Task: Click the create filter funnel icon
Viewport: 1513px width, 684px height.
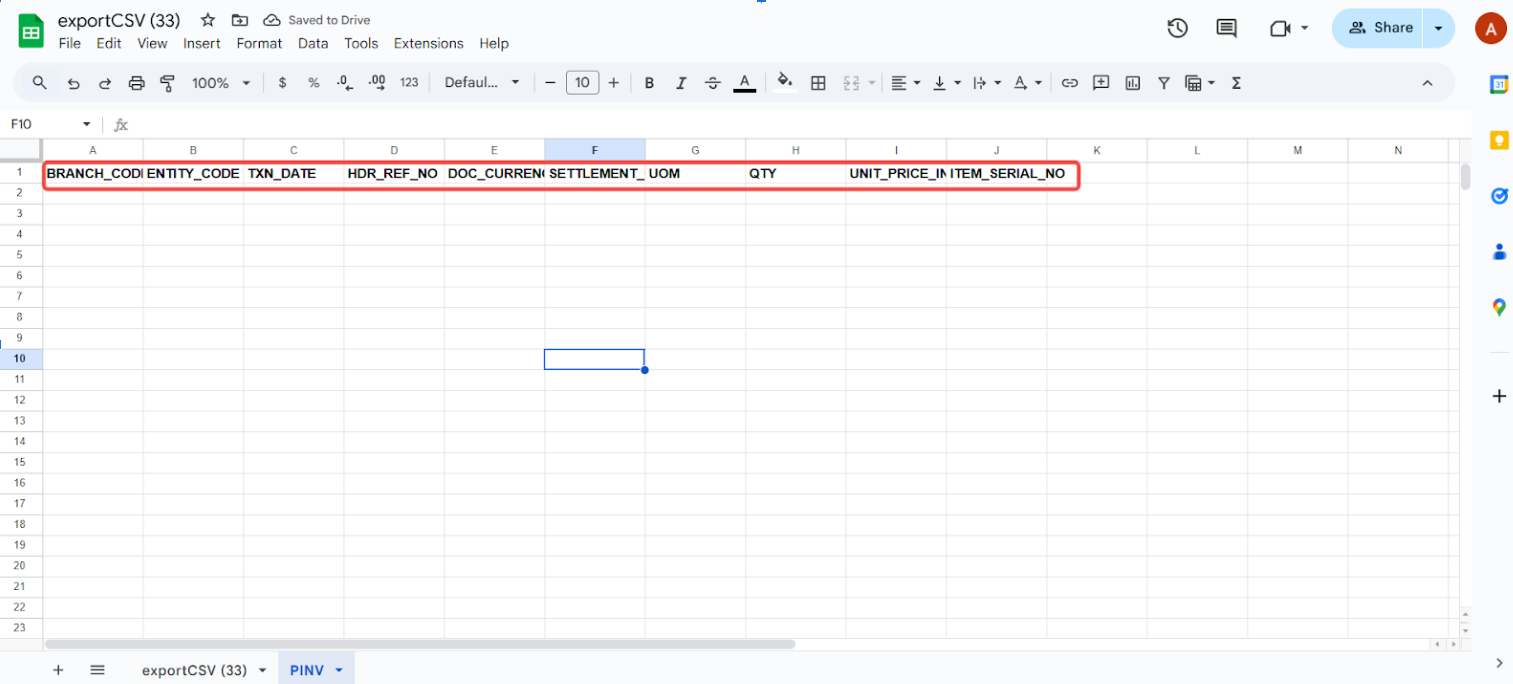Action: [1163, 83]
